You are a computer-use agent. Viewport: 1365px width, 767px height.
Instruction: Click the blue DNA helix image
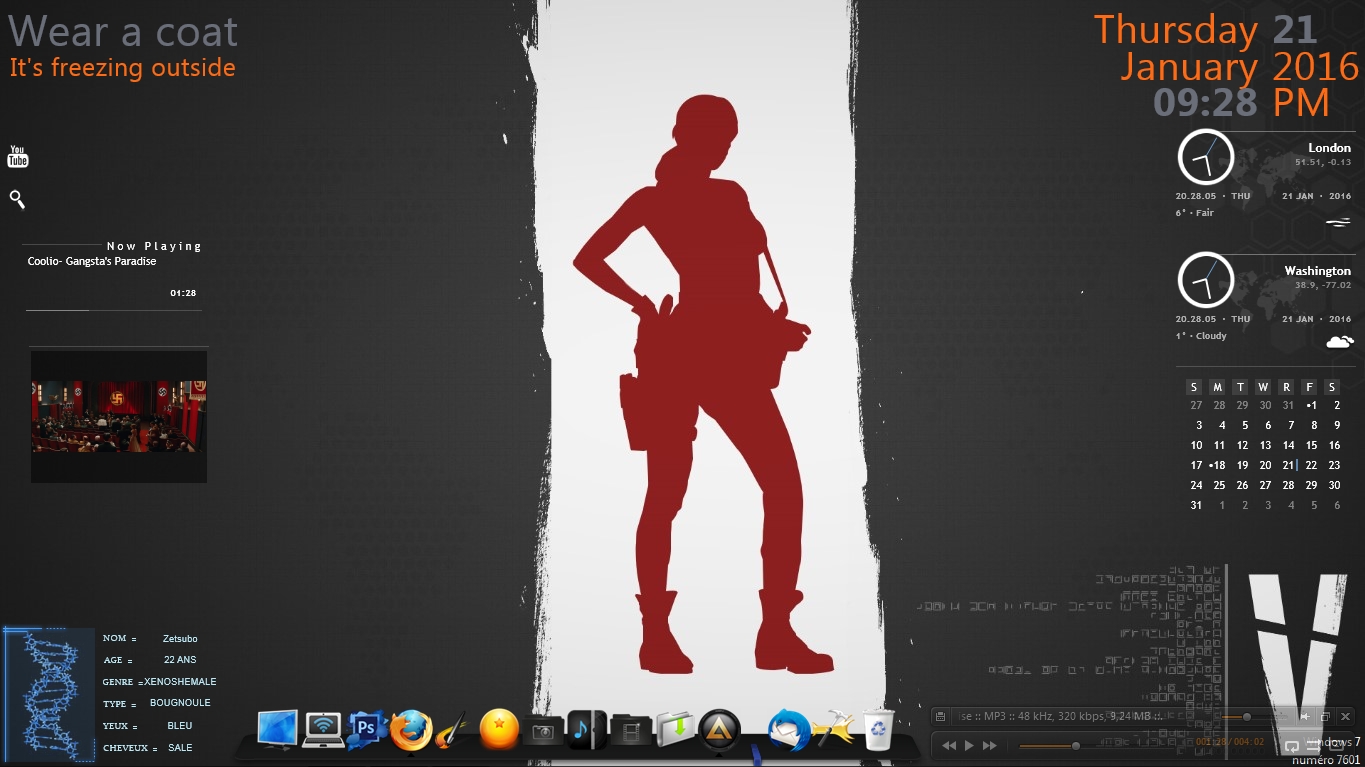49,695
